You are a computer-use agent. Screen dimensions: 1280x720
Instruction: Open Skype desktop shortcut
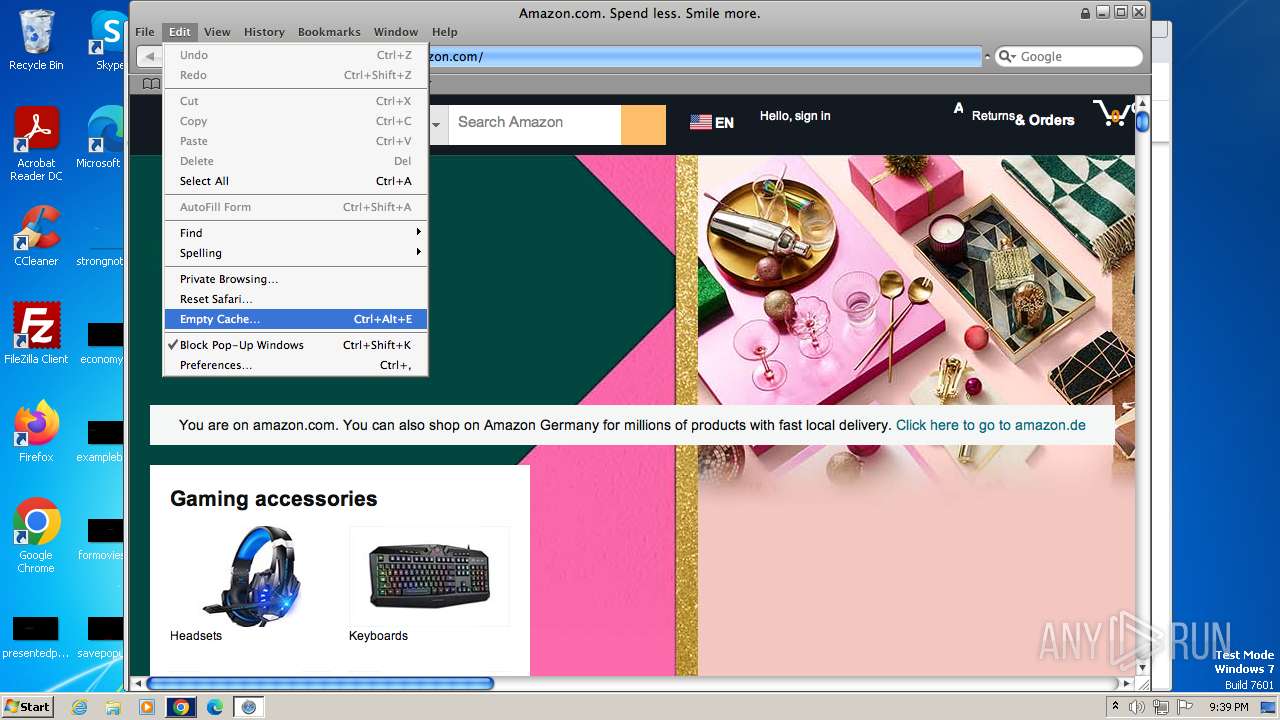(108, 40)
